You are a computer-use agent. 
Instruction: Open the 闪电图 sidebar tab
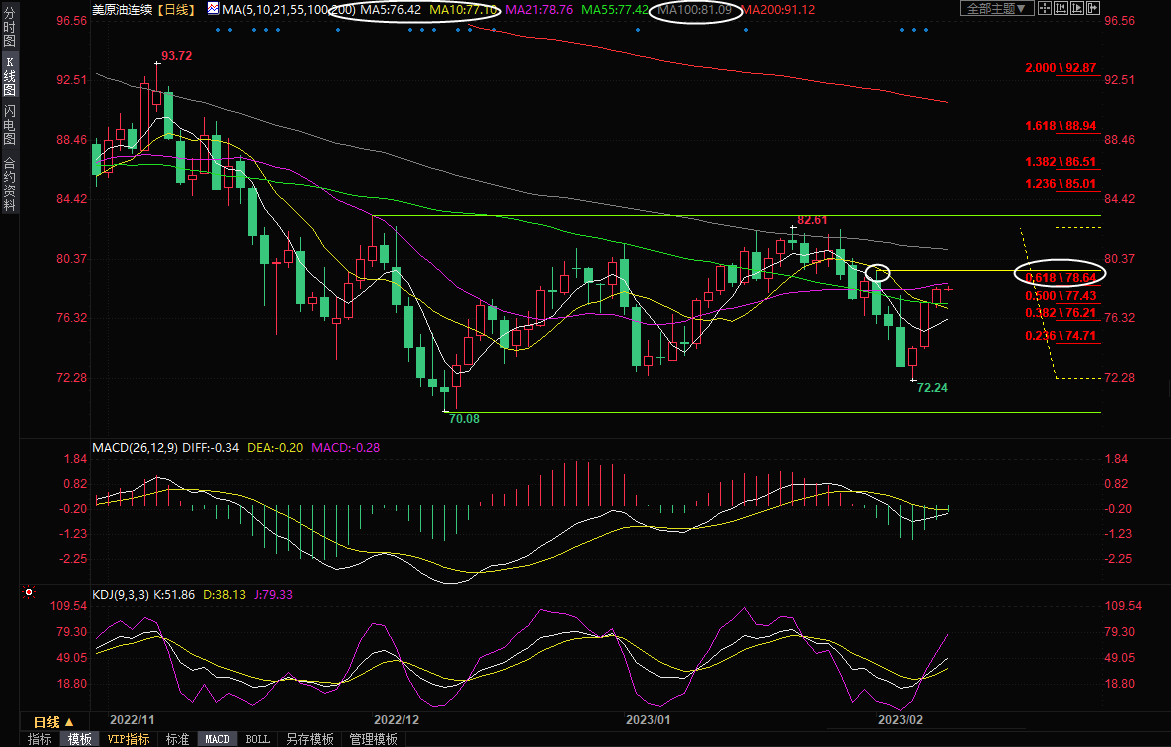click(9, 124)
